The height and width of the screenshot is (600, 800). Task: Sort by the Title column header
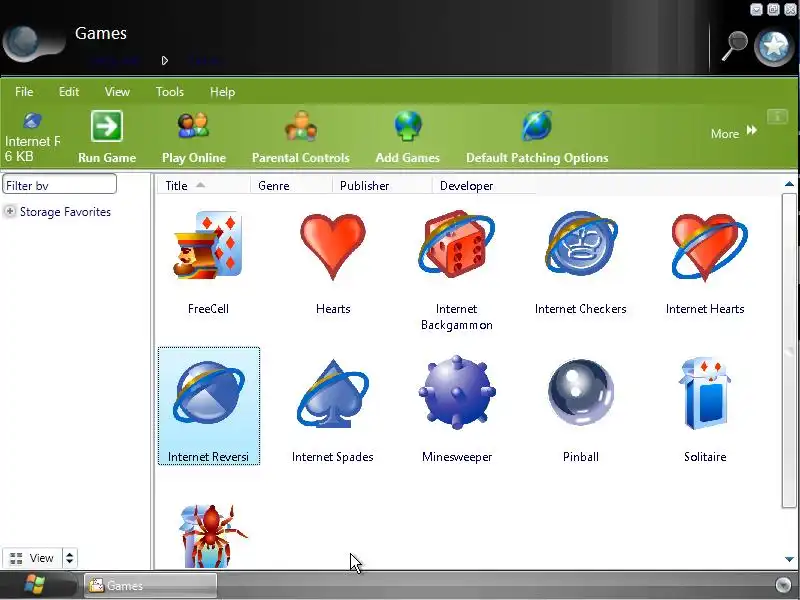[203, 186]
